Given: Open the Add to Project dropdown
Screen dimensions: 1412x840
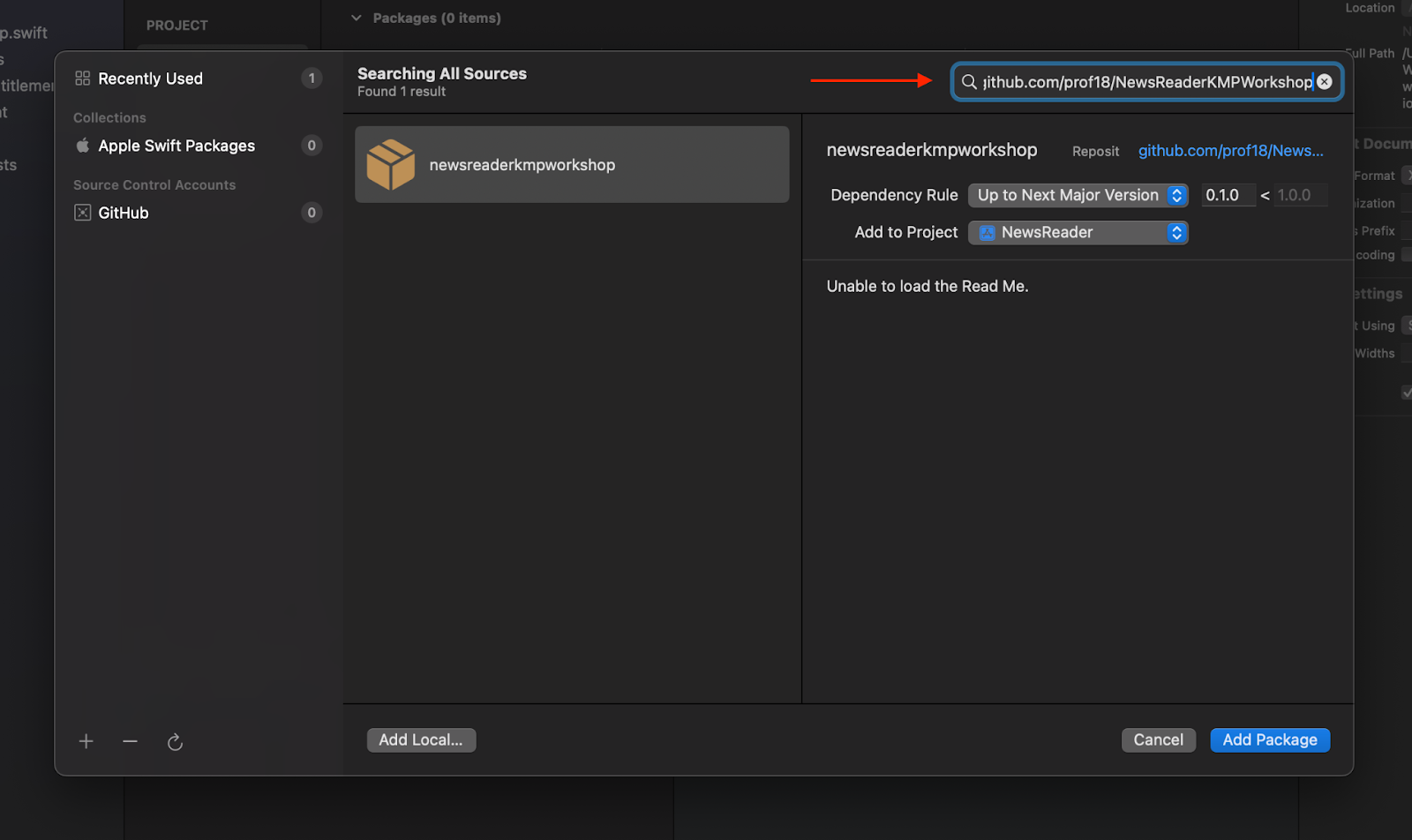Looking at the screenshot, I should click(x=1078, y=232).
